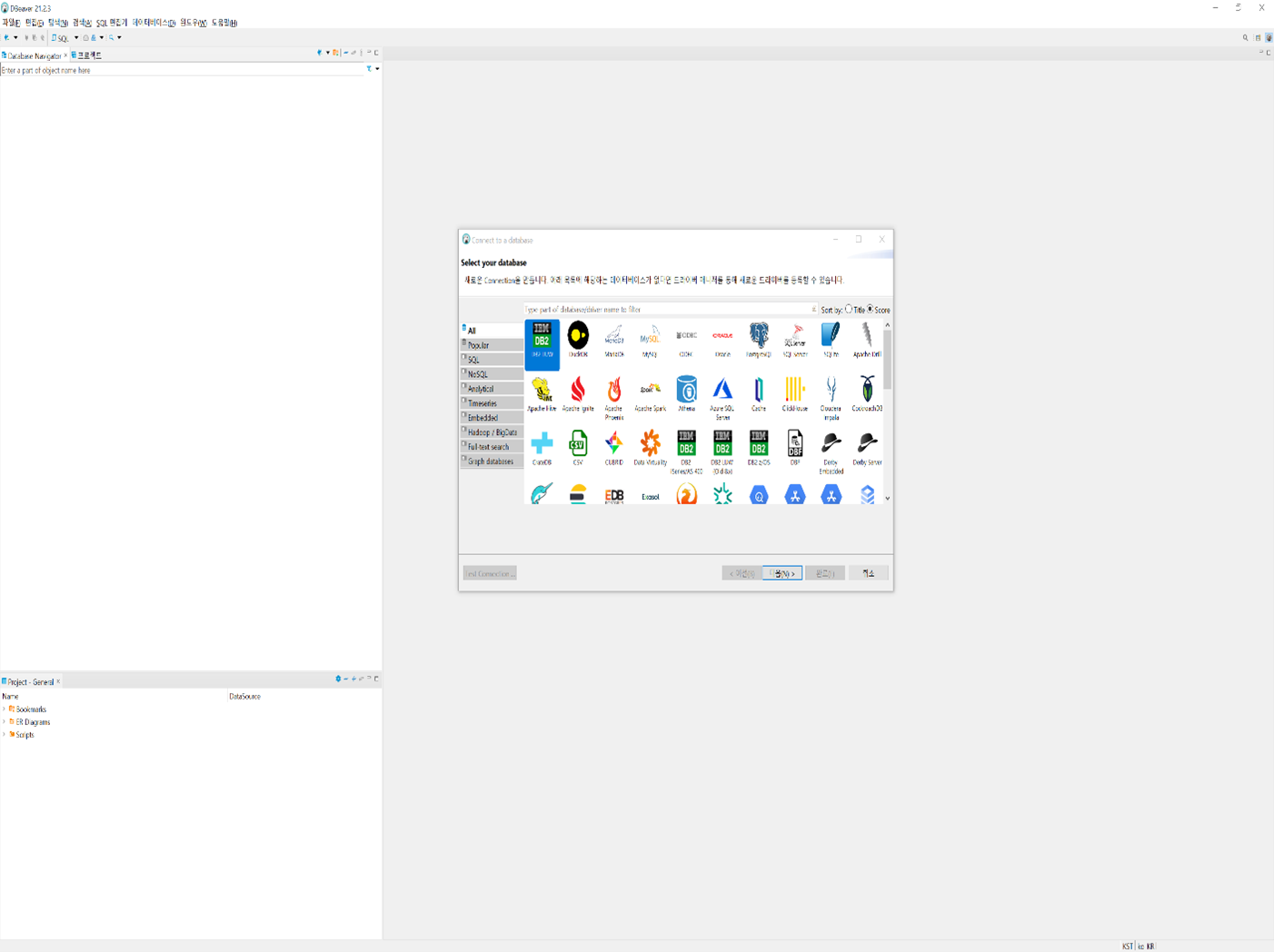1274x952 pixels.
Task: Open the Analytical category
Action: tap(492, 388)
